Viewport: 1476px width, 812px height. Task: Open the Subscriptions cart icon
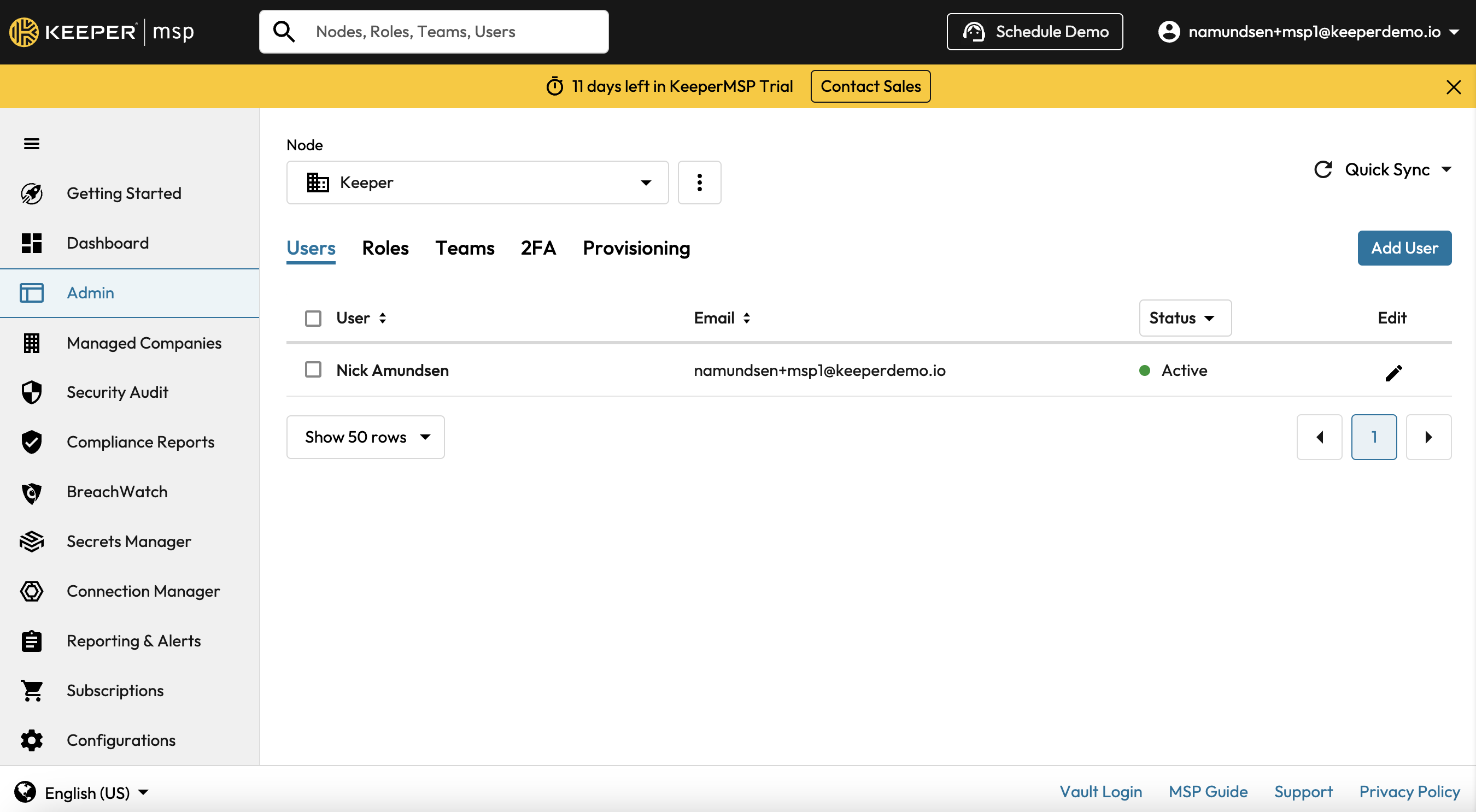[32, 691]
